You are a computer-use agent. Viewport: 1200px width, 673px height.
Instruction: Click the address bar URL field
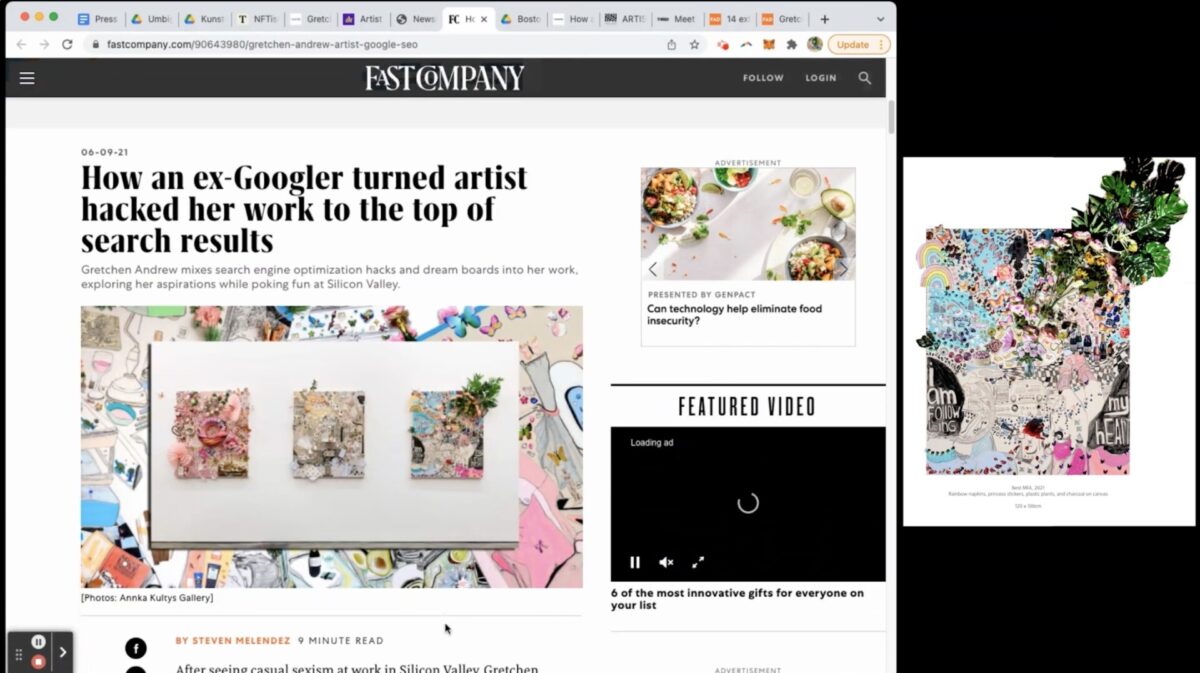point(380,45)
